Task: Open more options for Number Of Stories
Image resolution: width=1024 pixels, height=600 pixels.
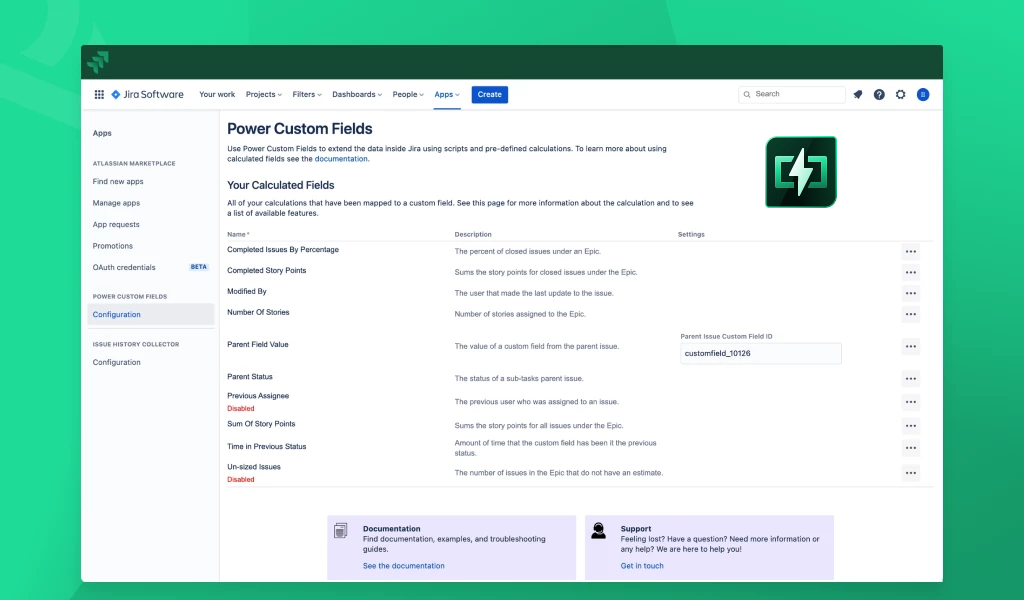Action: tap(910, 314)
